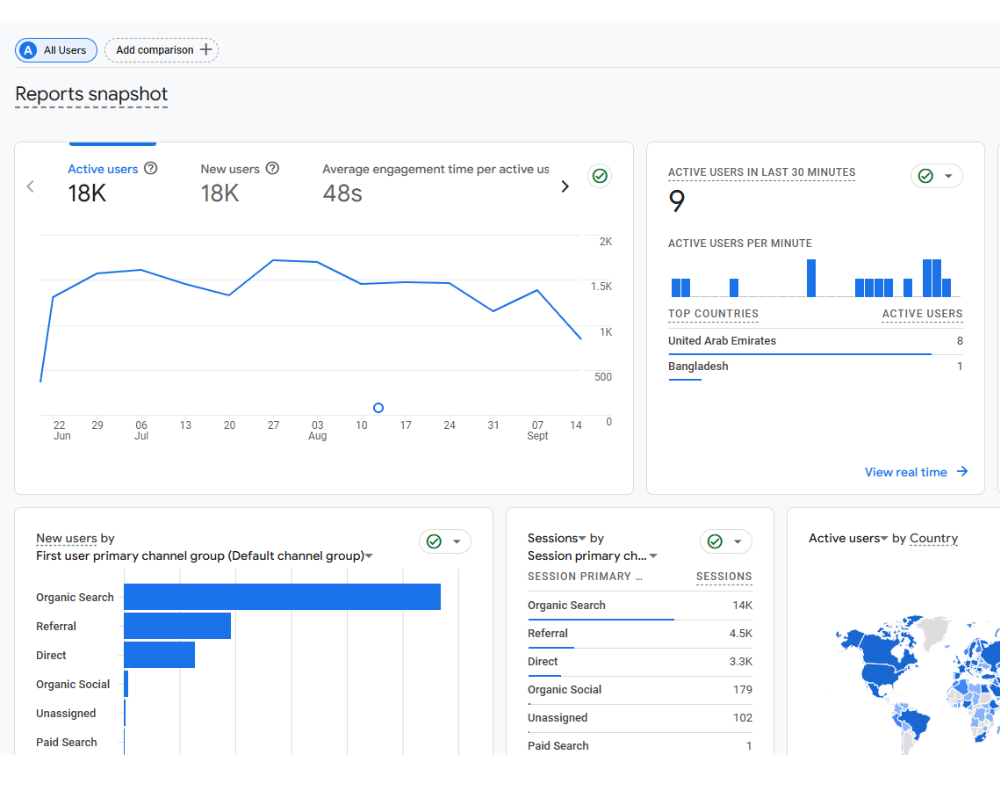The image size is (1000, 800).
Task: Go to the previous metric with the left chevron
Action: click(30, 186)
